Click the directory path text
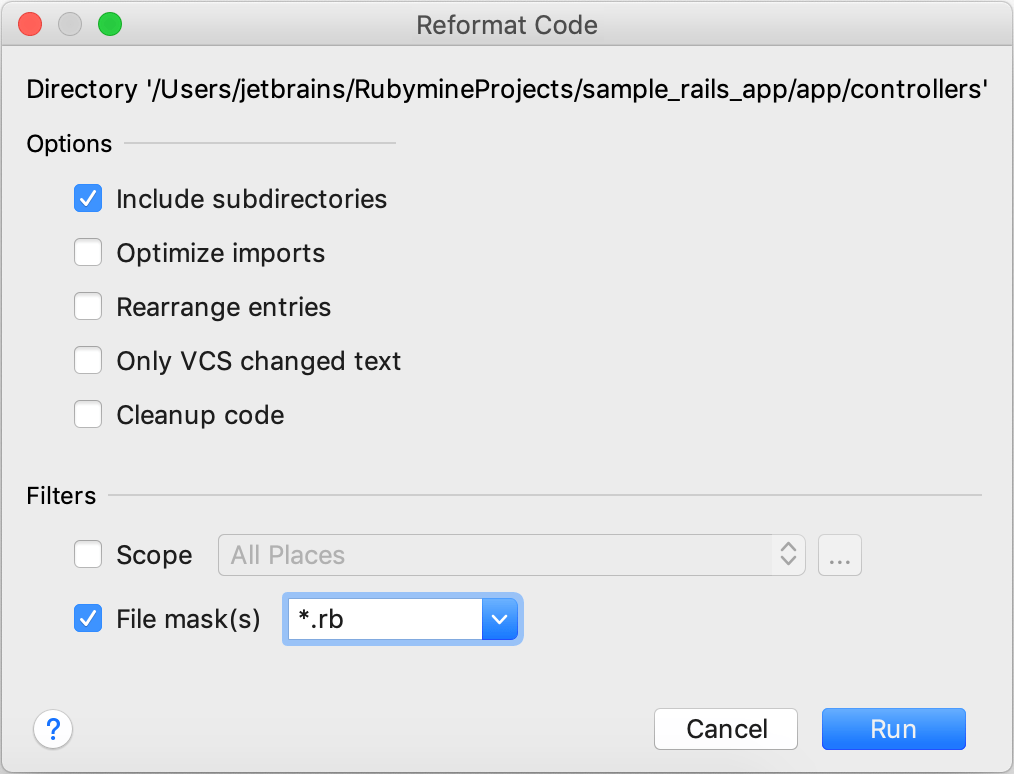The width and height of the screenshot is (1014, 774). [x=507, y=89]
